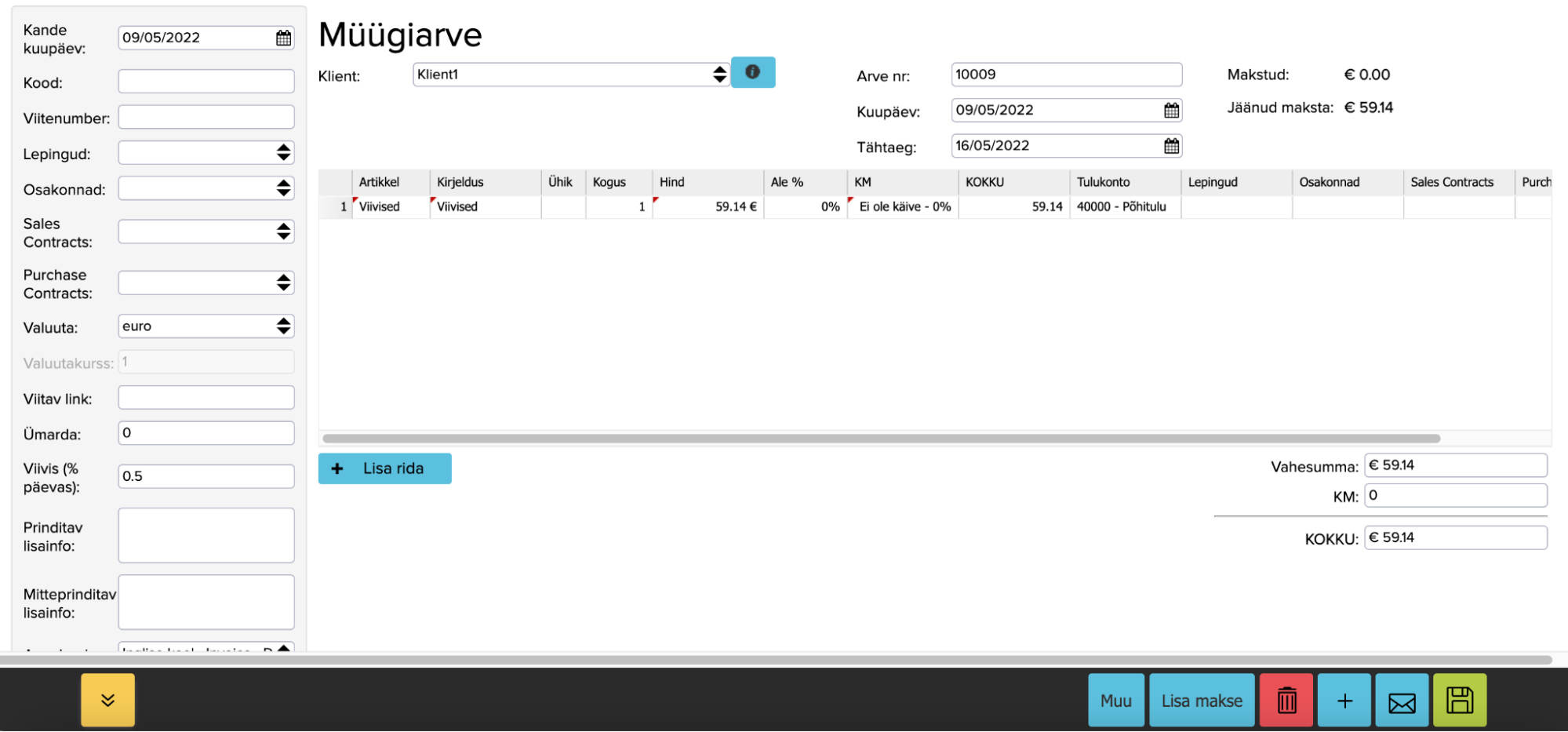The image size is (1568, 732).
Task: Click the yellow double-chevron collapse button
Action: pyautogui.click(x=107, y=700)
